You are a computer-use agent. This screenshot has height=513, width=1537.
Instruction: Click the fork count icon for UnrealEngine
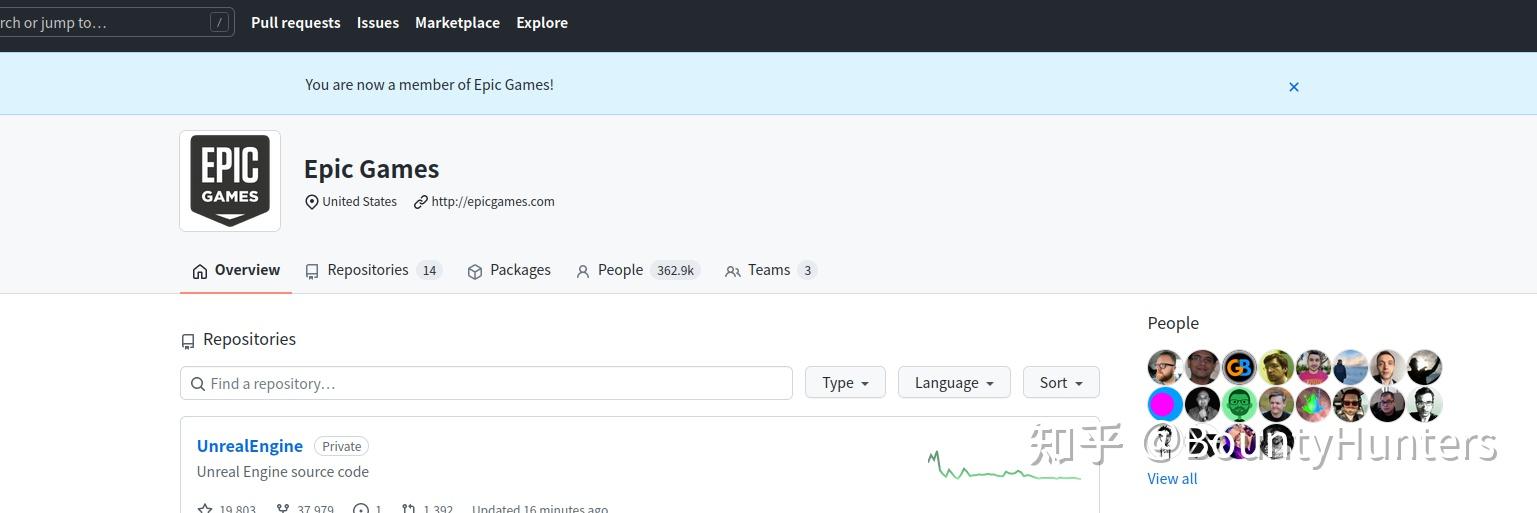[283, 508]
